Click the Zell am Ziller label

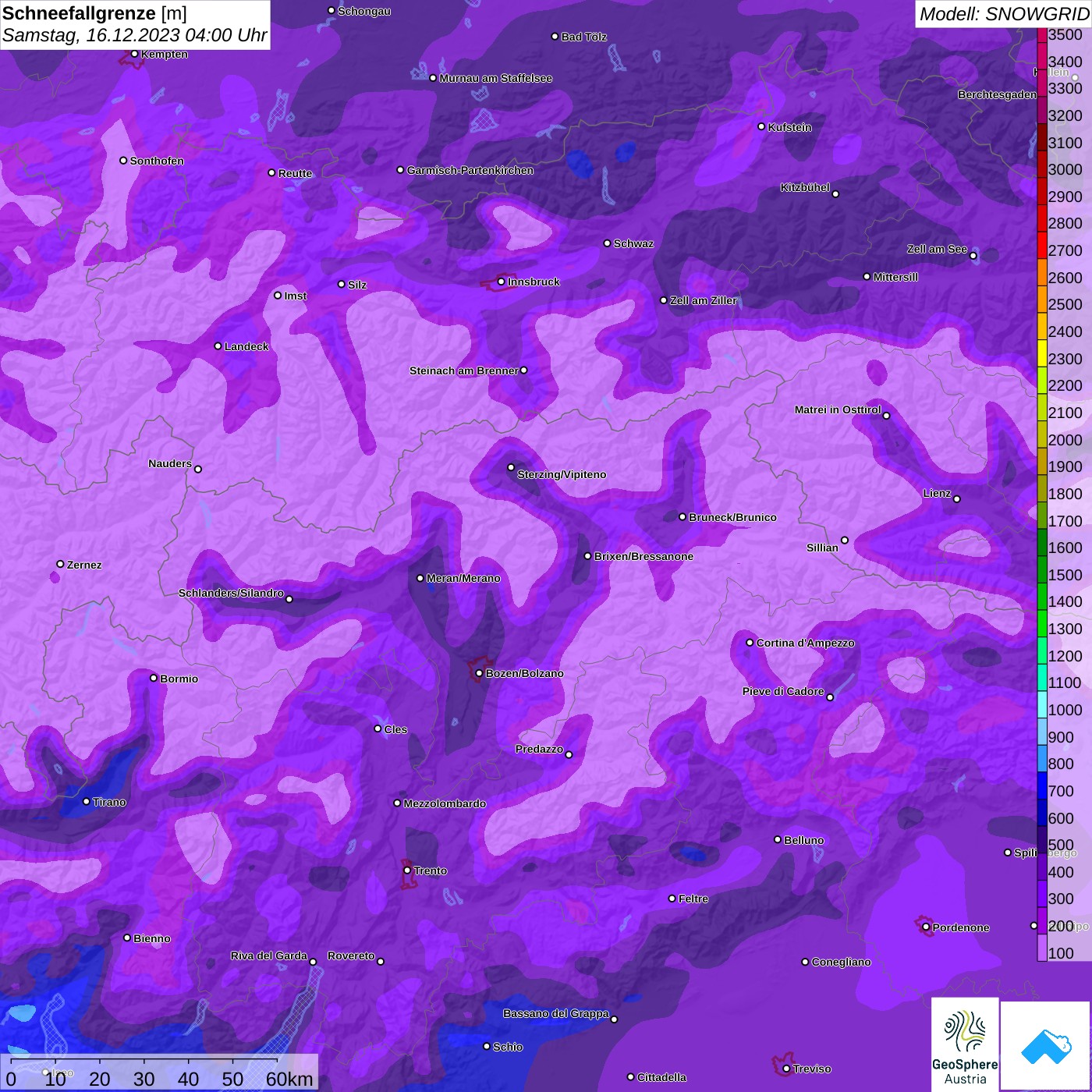pyautogui.click(x=703, y=300)
